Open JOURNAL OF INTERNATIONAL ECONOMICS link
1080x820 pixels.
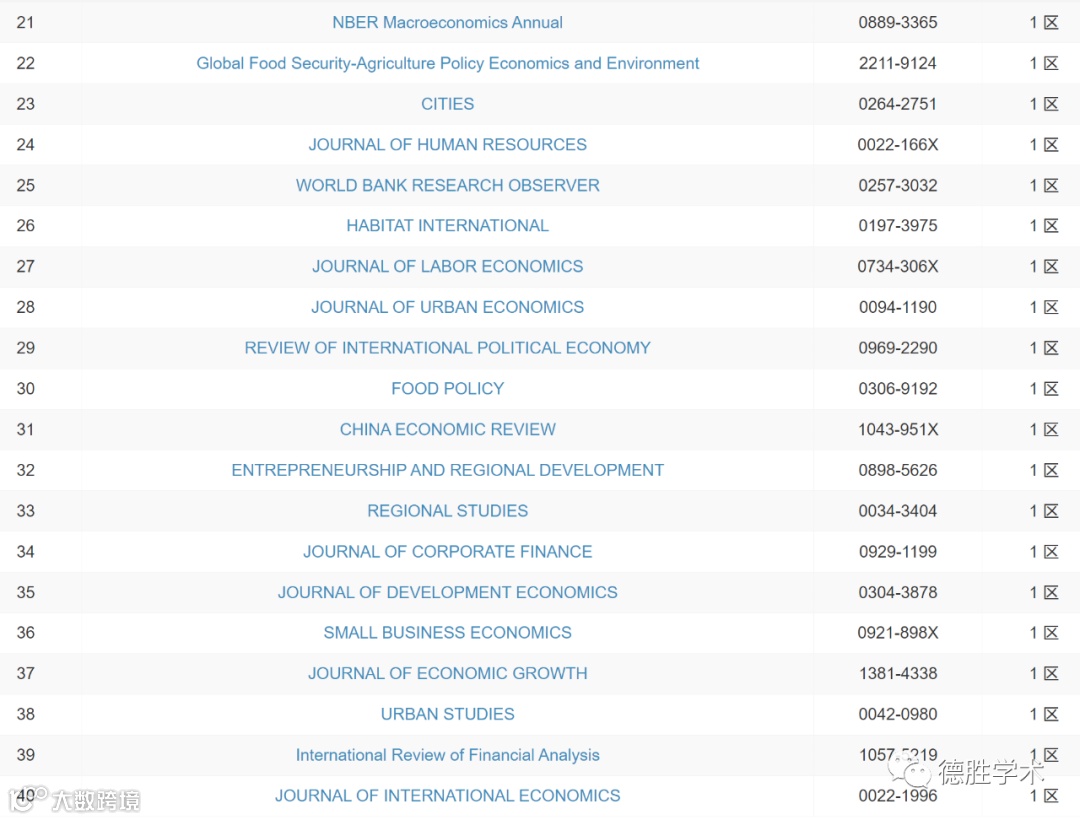point(448,795)
